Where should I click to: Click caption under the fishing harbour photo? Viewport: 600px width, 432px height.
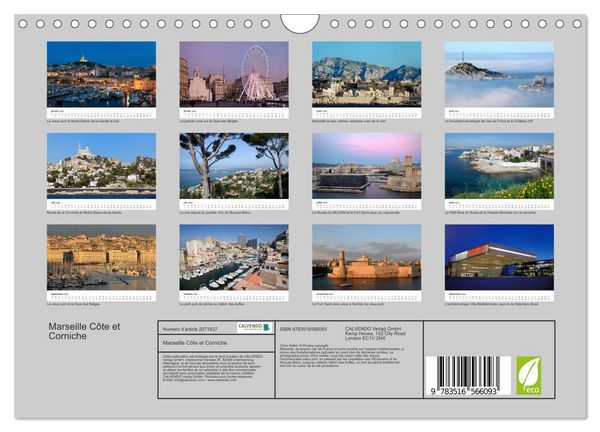(x=212, y=304)
